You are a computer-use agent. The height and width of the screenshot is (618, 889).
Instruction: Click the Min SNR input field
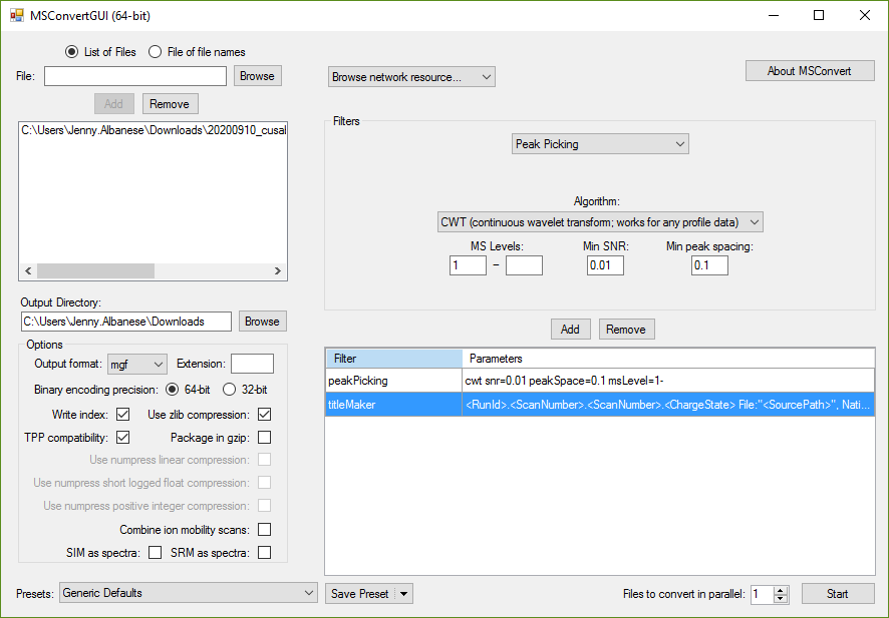(606, 265)
